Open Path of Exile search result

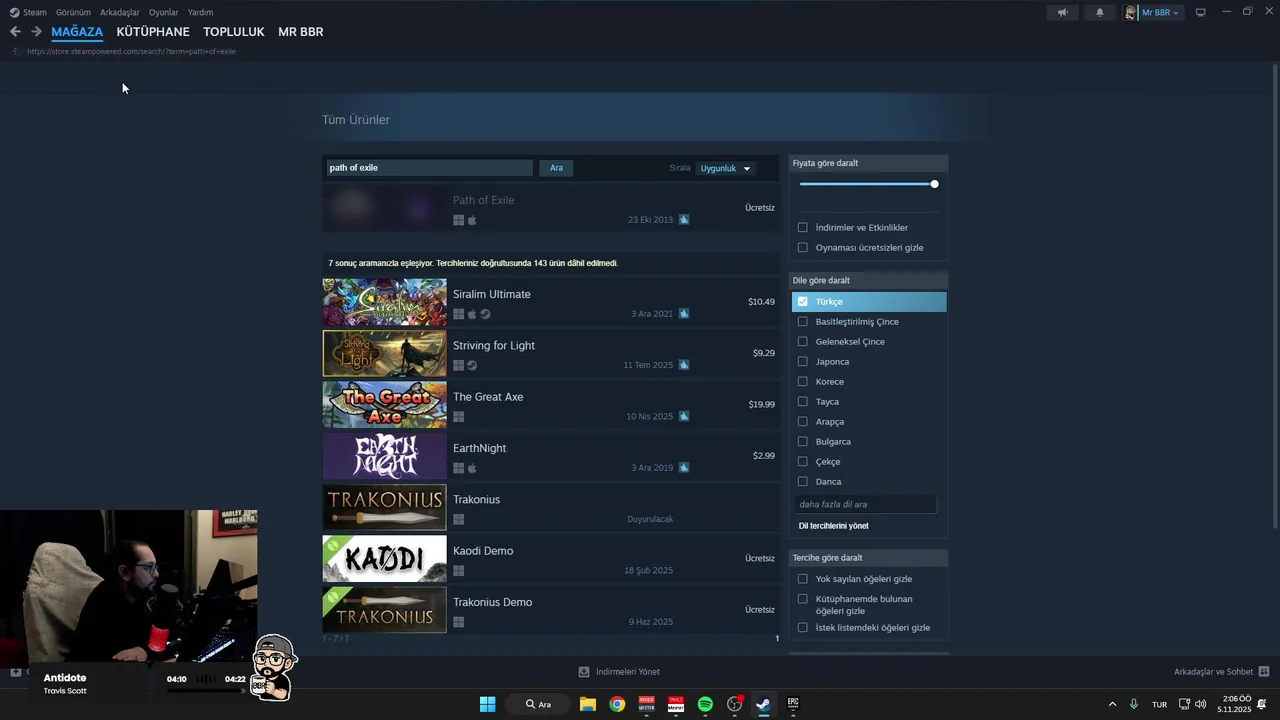tap(550, 208)
